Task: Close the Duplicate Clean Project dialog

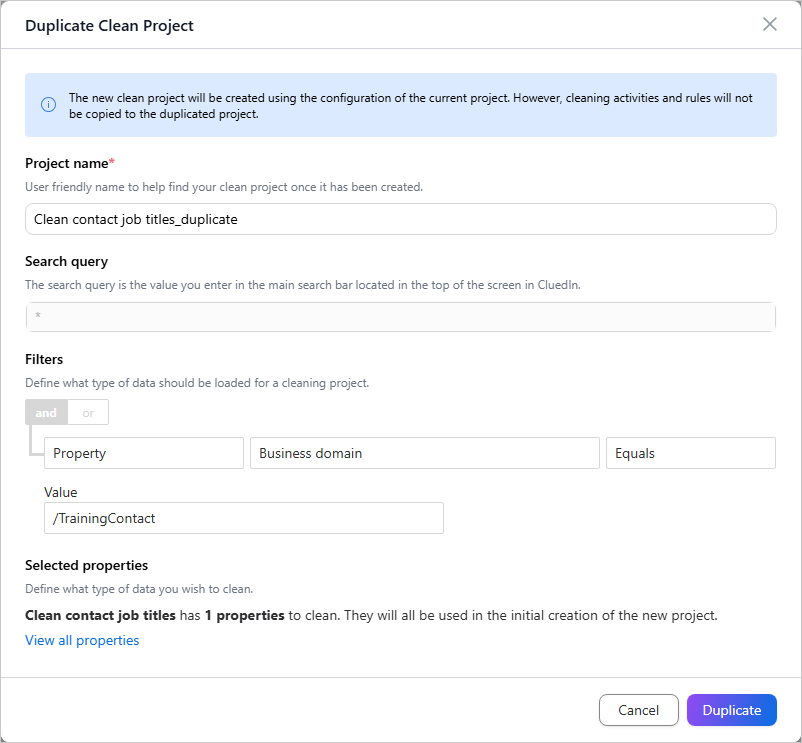Action: click(769, 24)
